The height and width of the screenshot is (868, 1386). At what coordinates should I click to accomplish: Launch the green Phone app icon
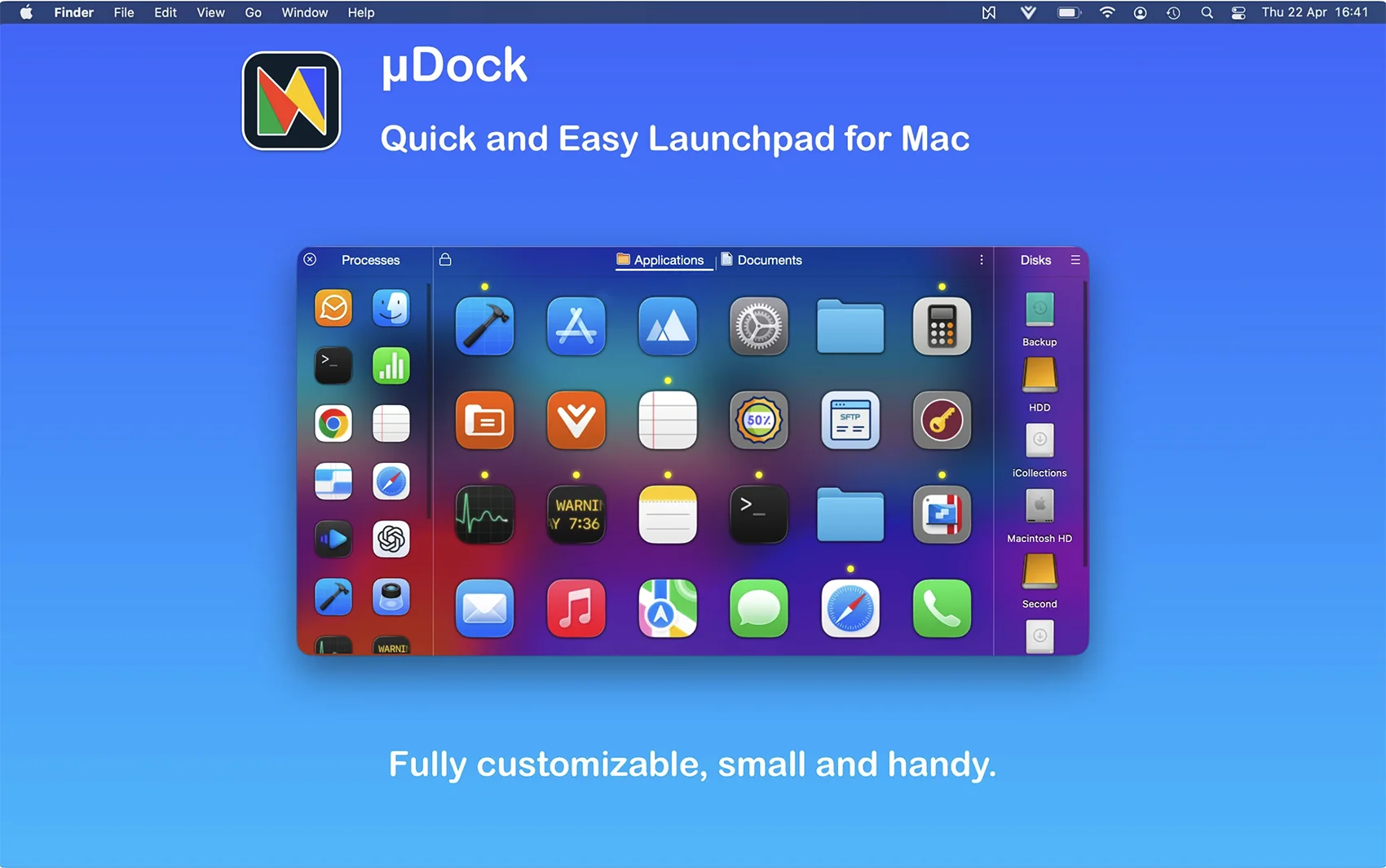(x=941, y=608)
